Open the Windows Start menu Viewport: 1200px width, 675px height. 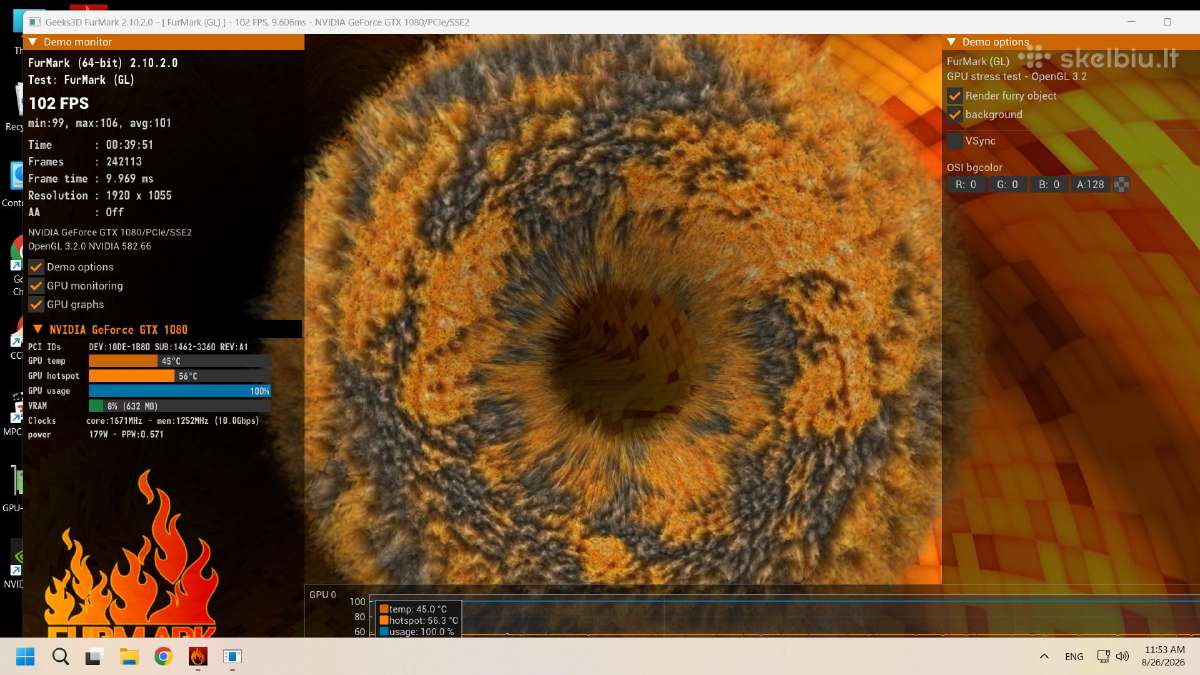pyautogui.click(x=25, y=656)
